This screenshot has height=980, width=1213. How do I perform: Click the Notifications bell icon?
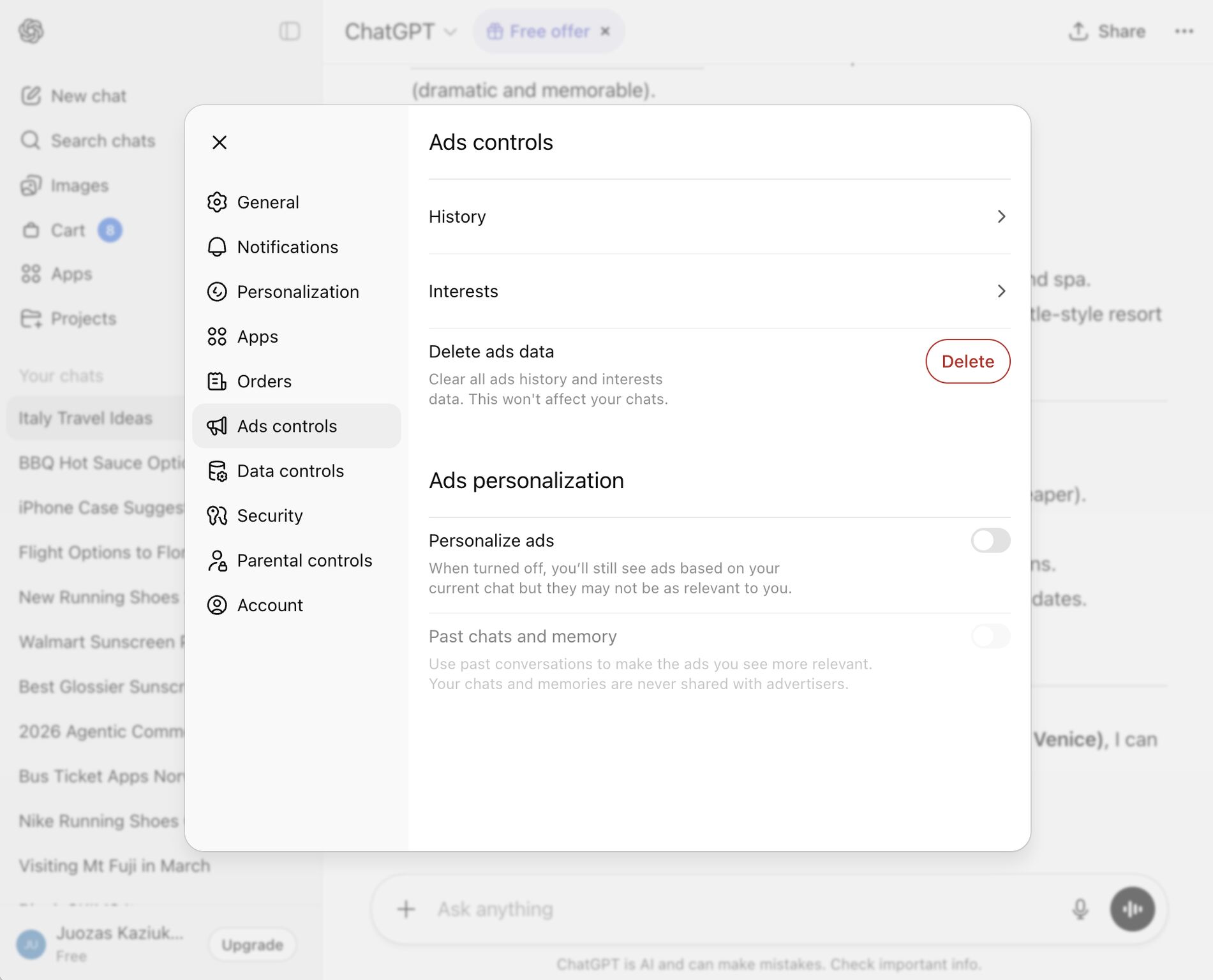[x=217, y=247]
